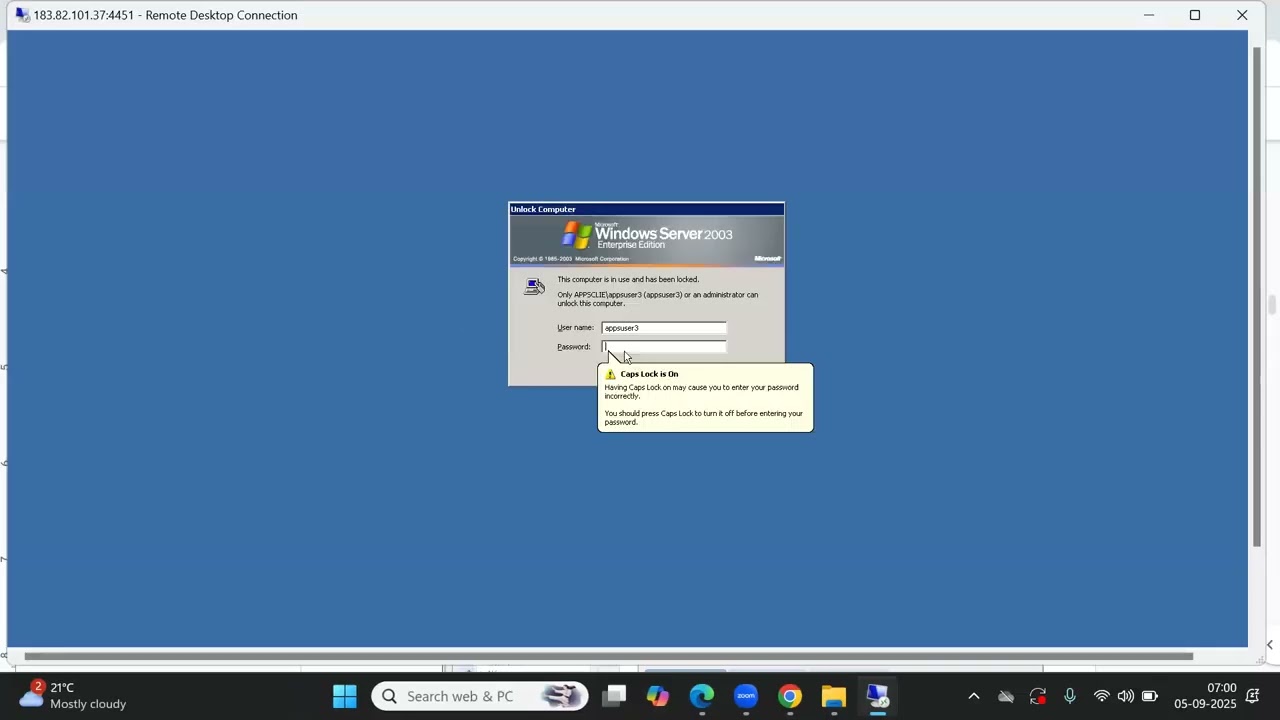Click the Caps Lock is On balloon text
Viewport: 1280px width, 720px height.
649,374
